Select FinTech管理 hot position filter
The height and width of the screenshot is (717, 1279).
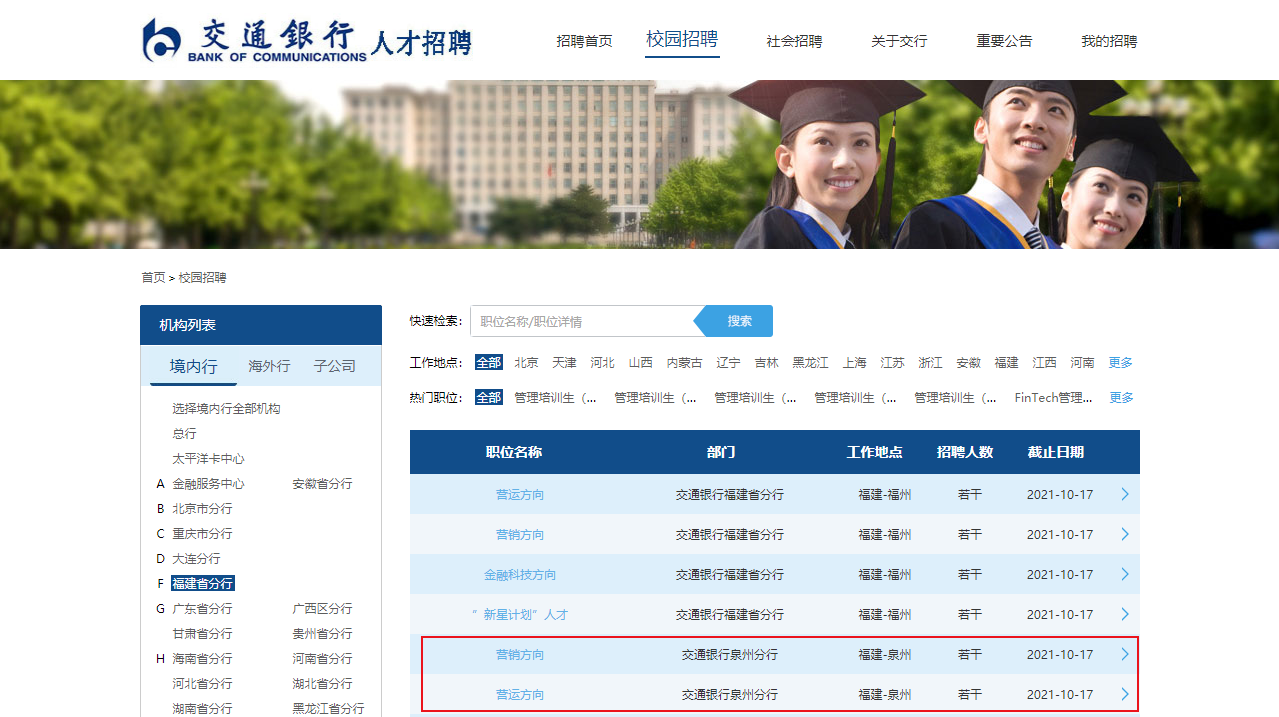1054,397
